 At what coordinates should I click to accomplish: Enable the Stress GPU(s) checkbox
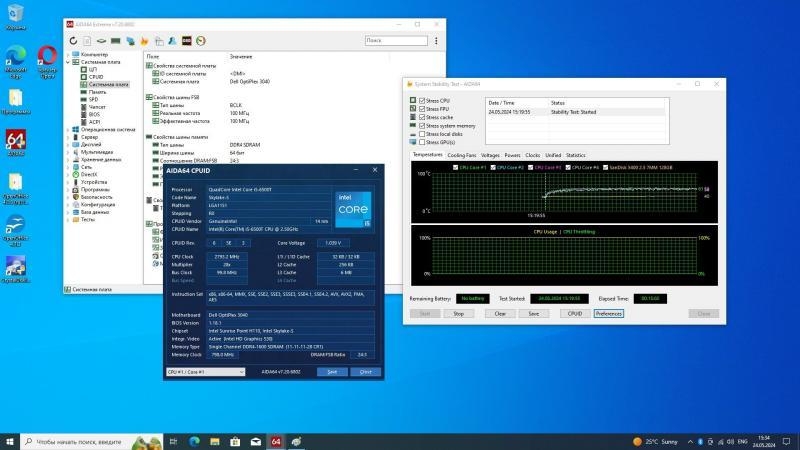click(x=422, y=142)
